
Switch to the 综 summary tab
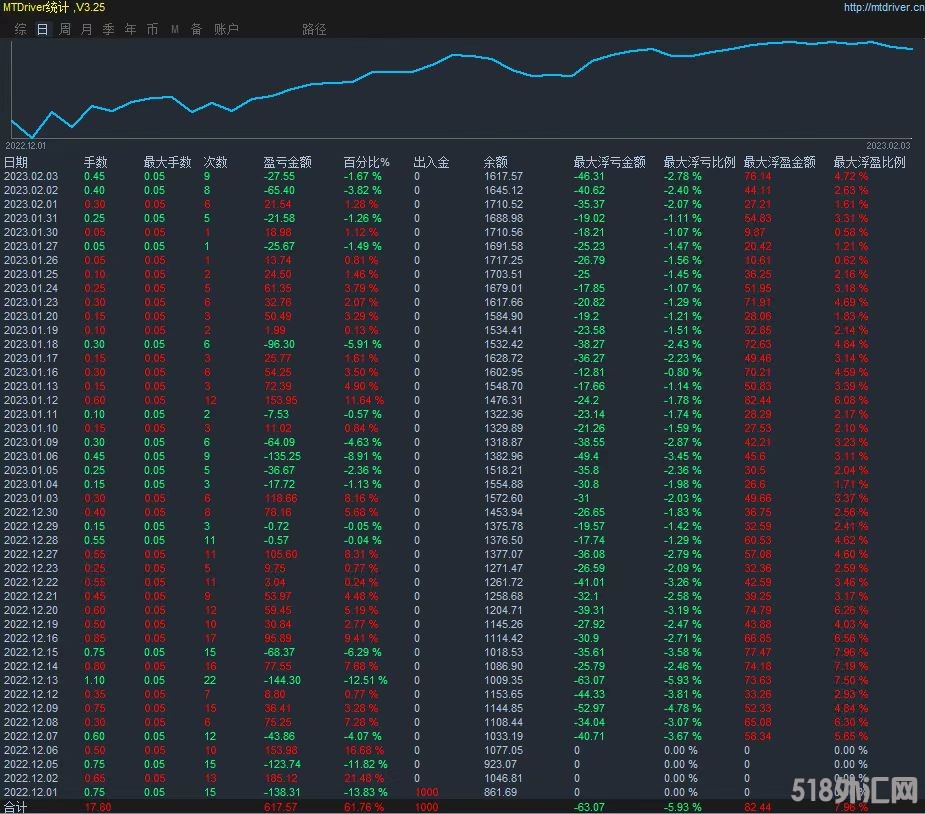pos(20,29)
